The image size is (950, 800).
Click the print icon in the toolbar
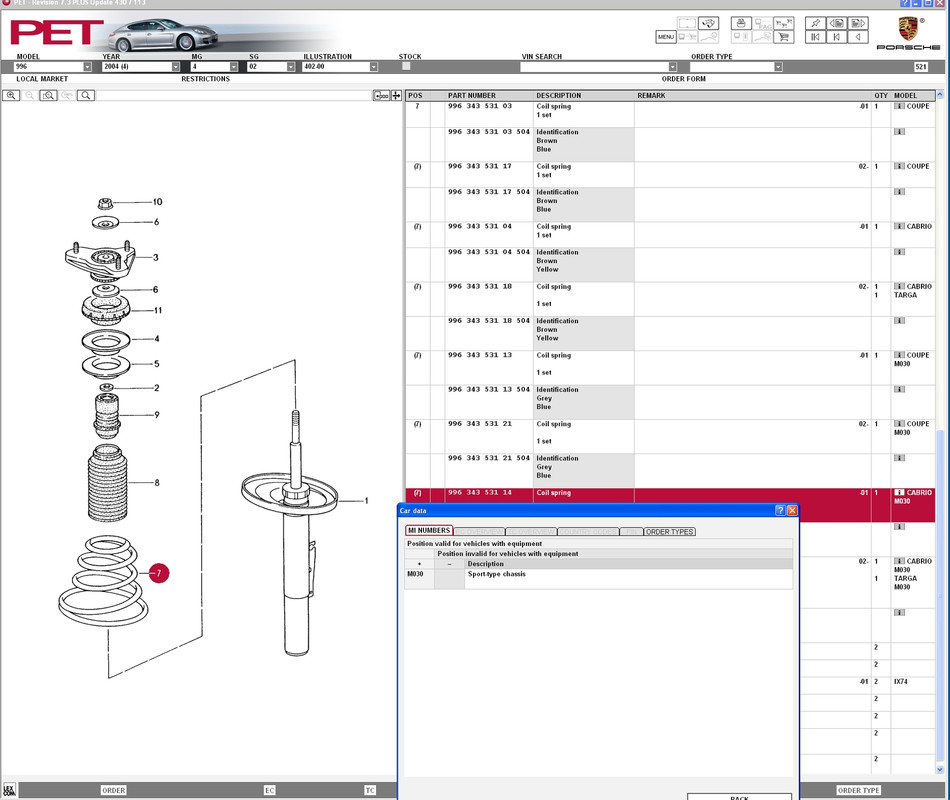740,23
